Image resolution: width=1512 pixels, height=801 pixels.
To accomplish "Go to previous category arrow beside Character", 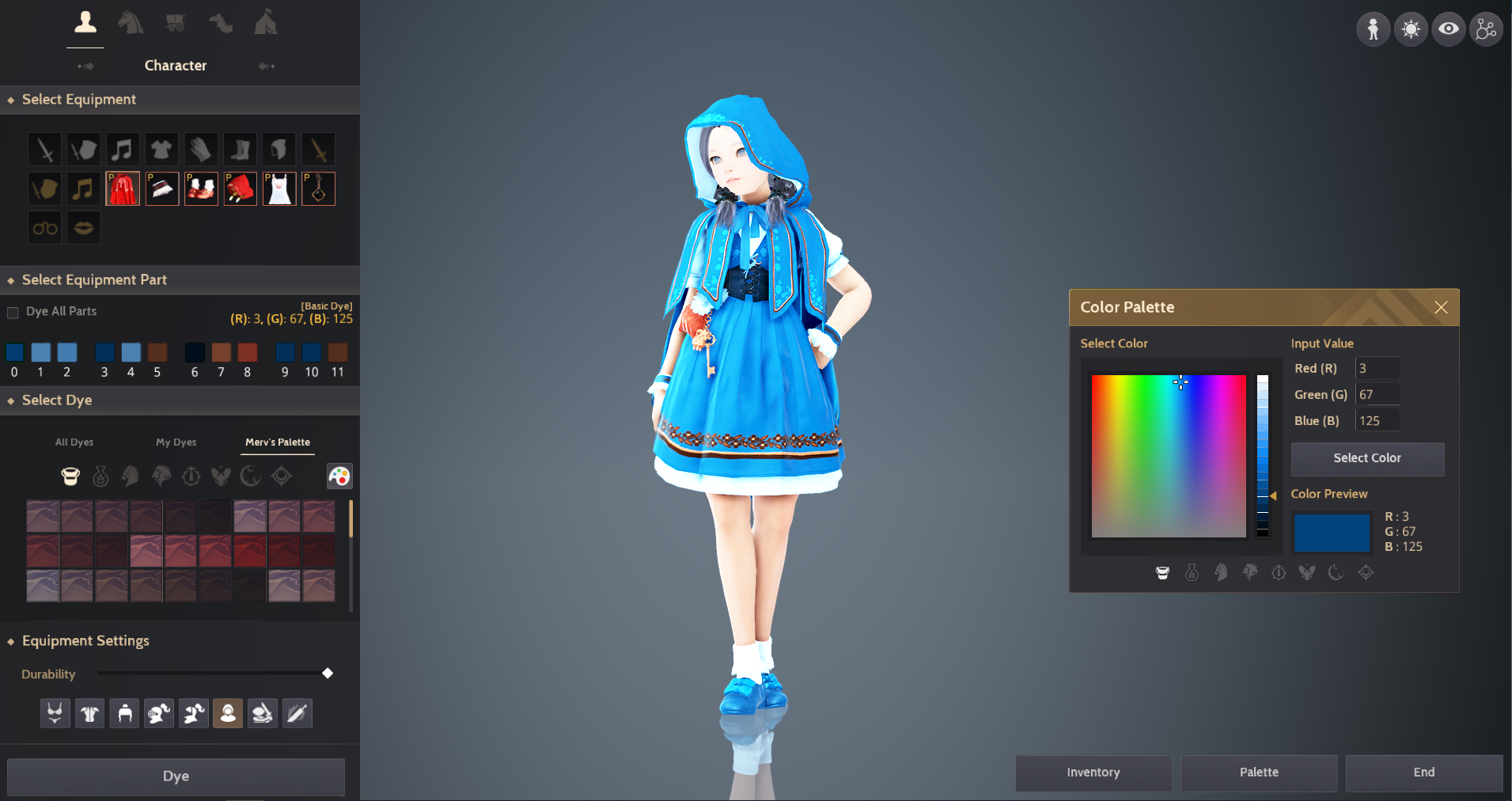I will pos(85,66).
